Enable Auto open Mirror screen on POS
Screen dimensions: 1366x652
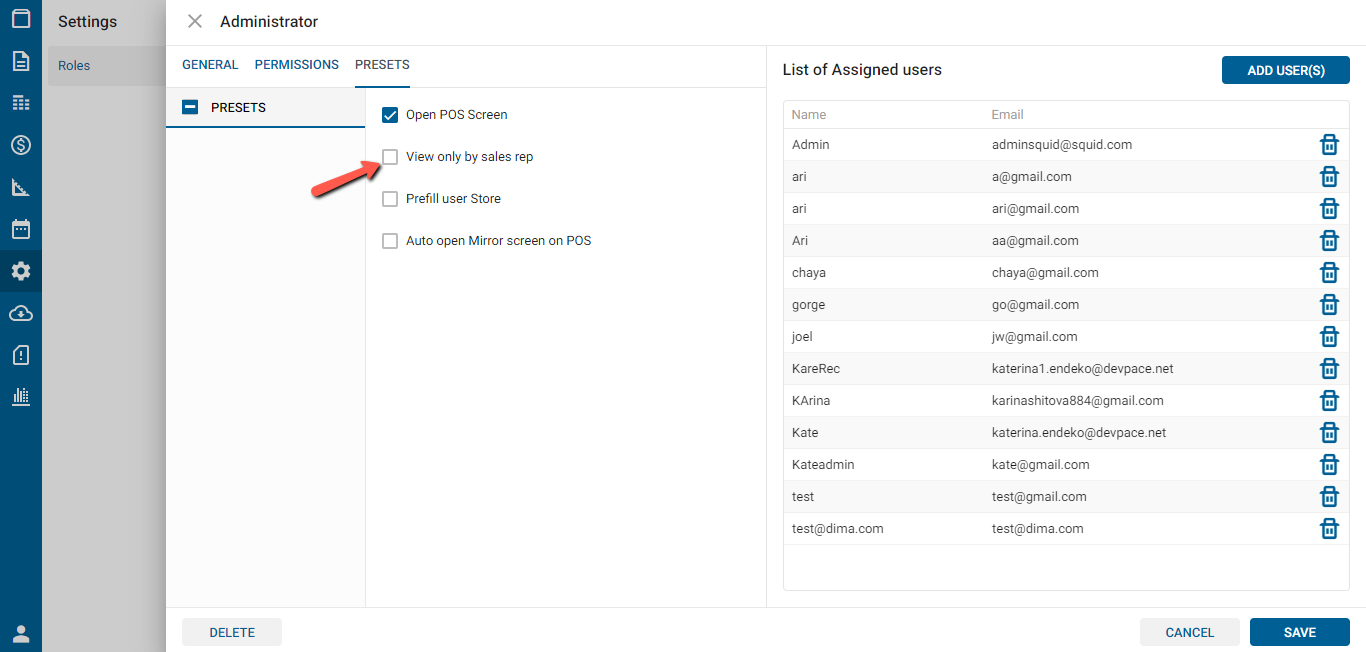point(390,241)
